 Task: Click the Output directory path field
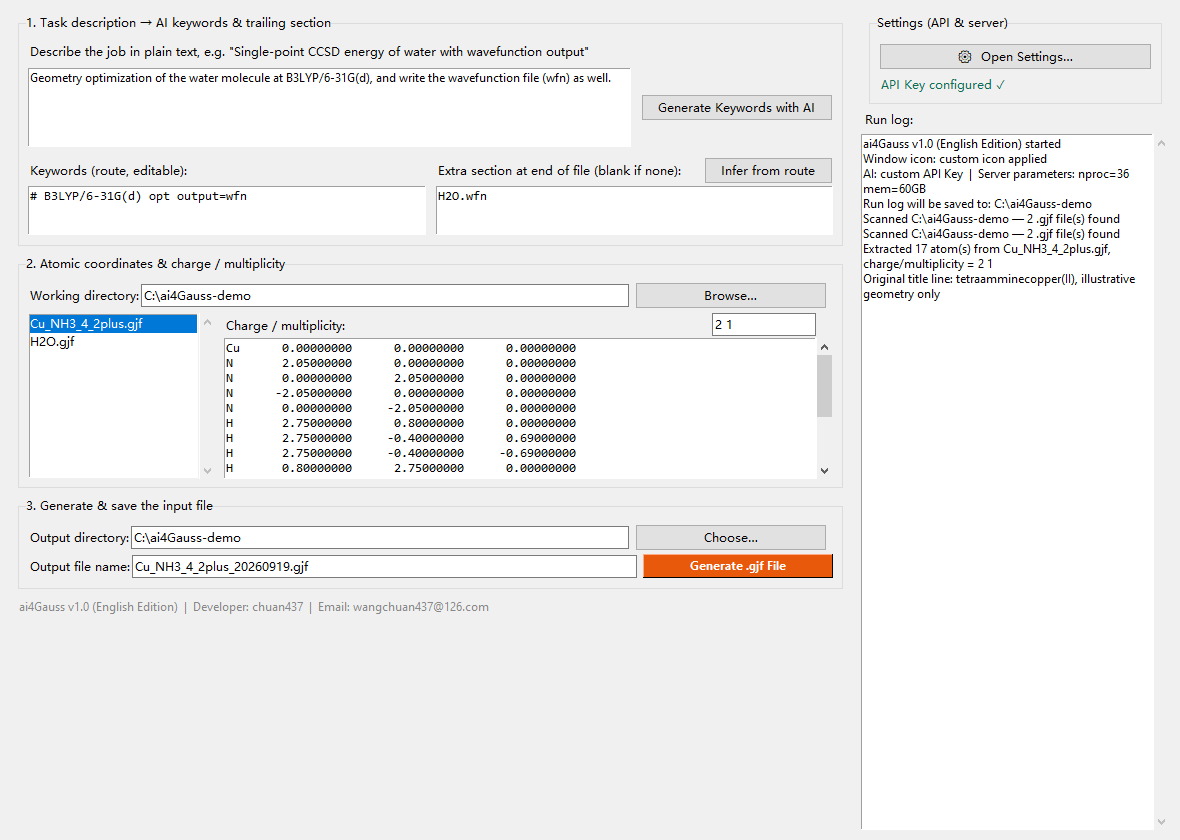(379, 537)
